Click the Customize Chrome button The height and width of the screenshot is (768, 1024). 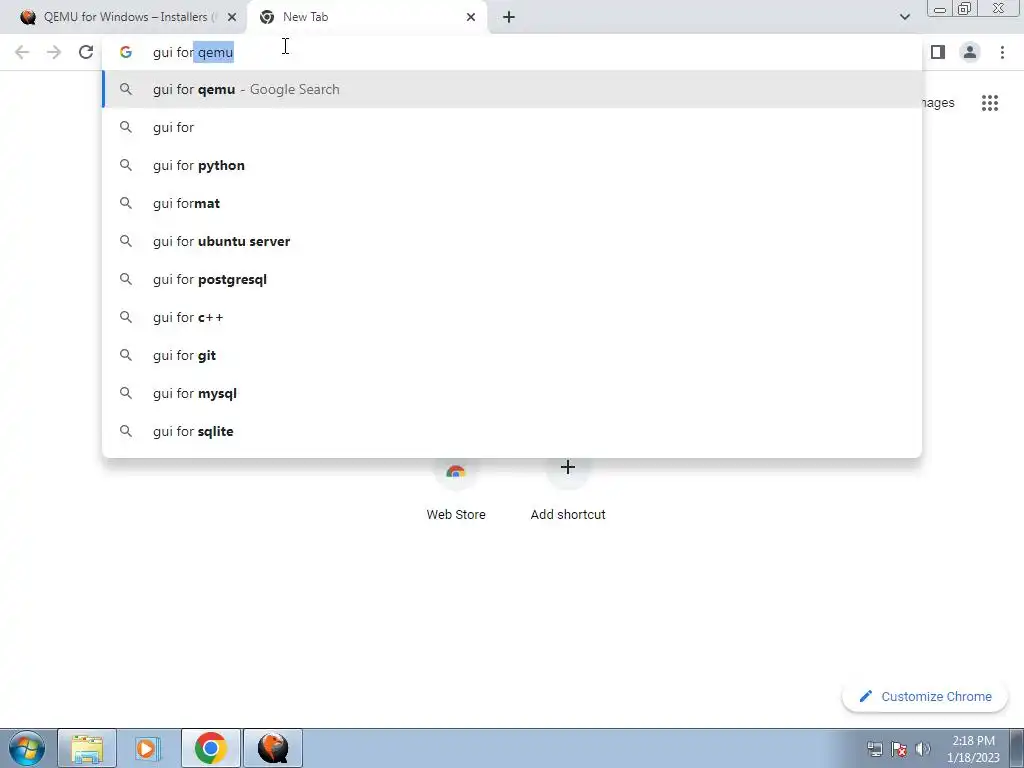[x=925, y=696]
